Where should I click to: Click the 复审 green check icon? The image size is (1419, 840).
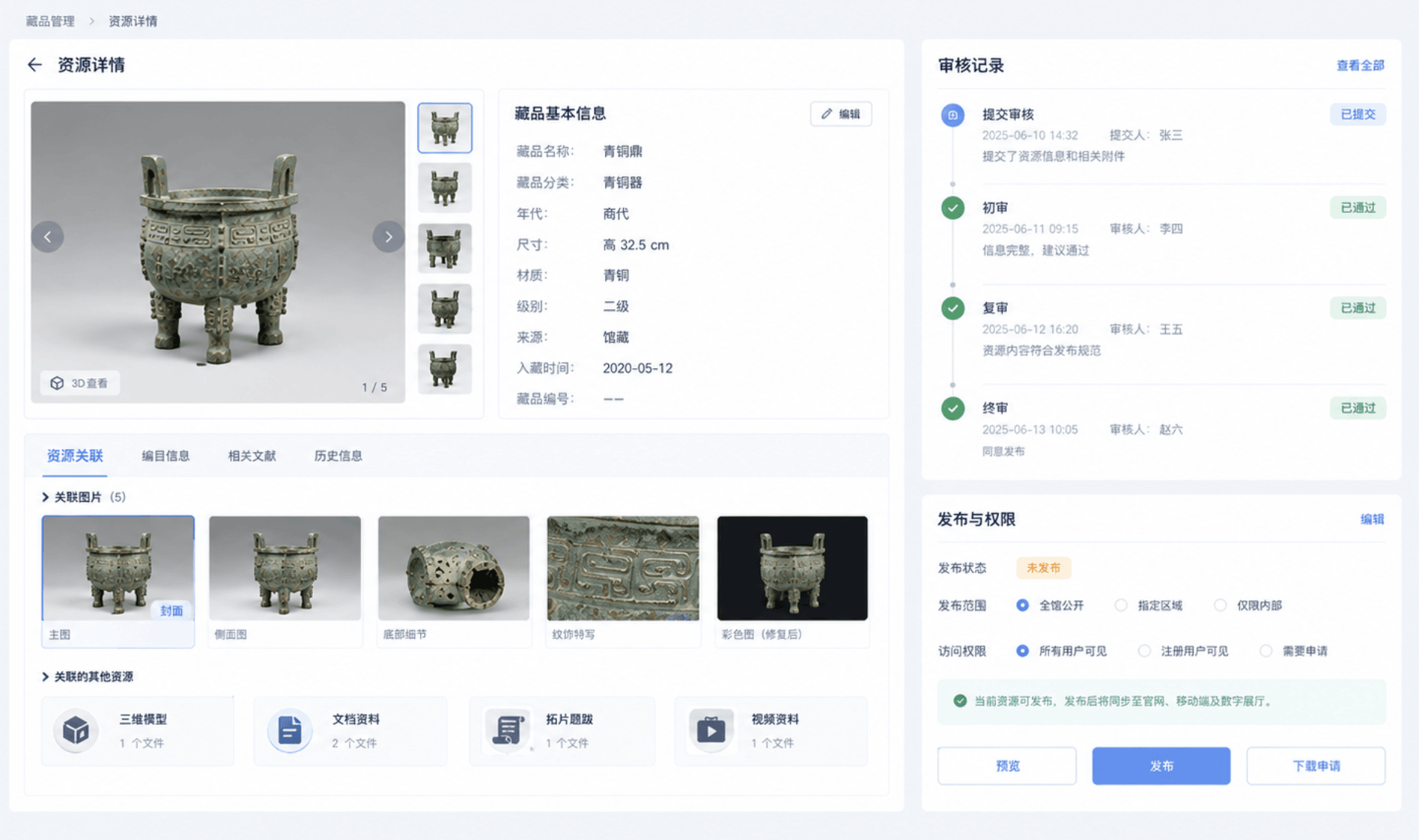[x=952, y=308]
